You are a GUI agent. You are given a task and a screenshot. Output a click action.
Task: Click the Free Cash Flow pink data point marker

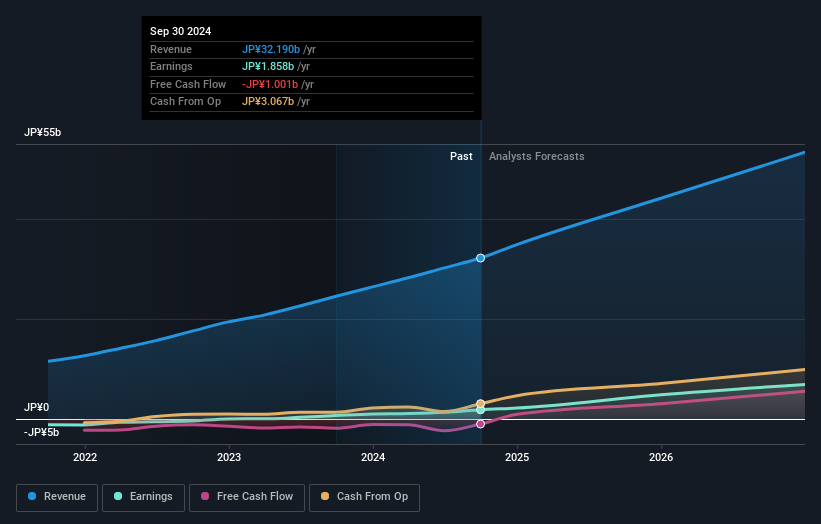point(480,424)
